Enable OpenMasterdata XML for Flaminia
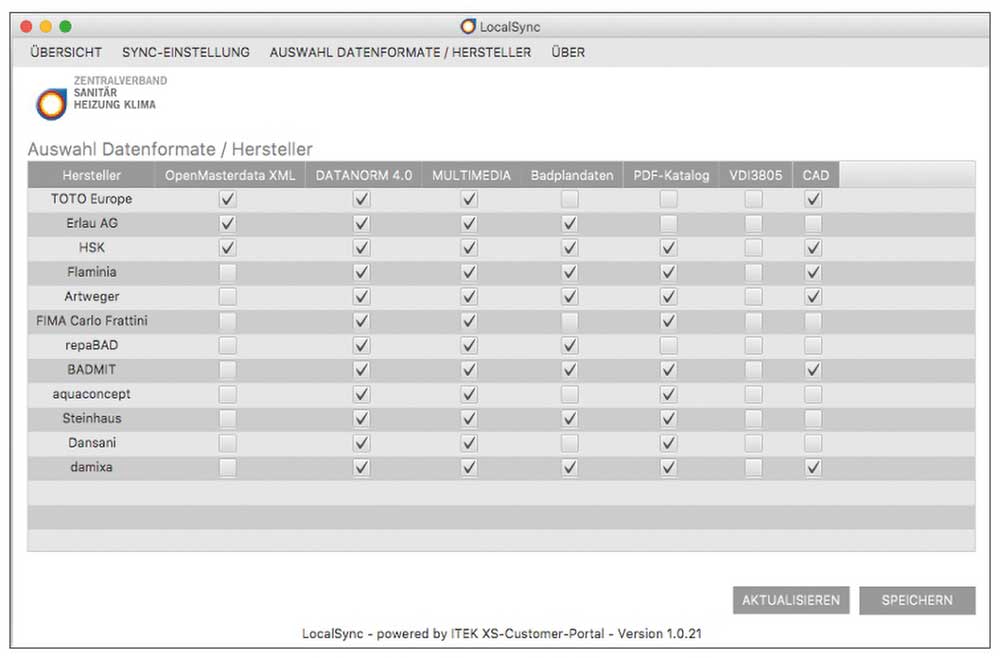 tap(227, 272)
